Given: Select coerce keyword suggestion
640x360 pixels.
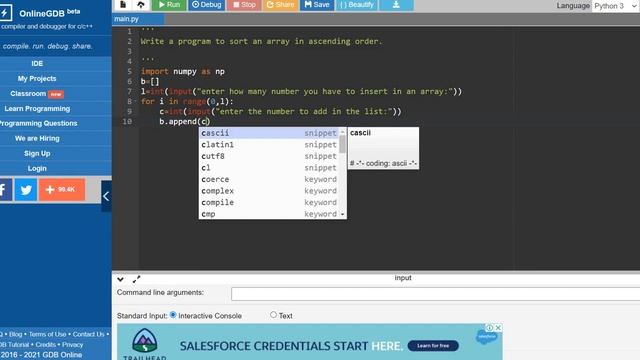Looking at the screenshot, I should coord(269,179).
